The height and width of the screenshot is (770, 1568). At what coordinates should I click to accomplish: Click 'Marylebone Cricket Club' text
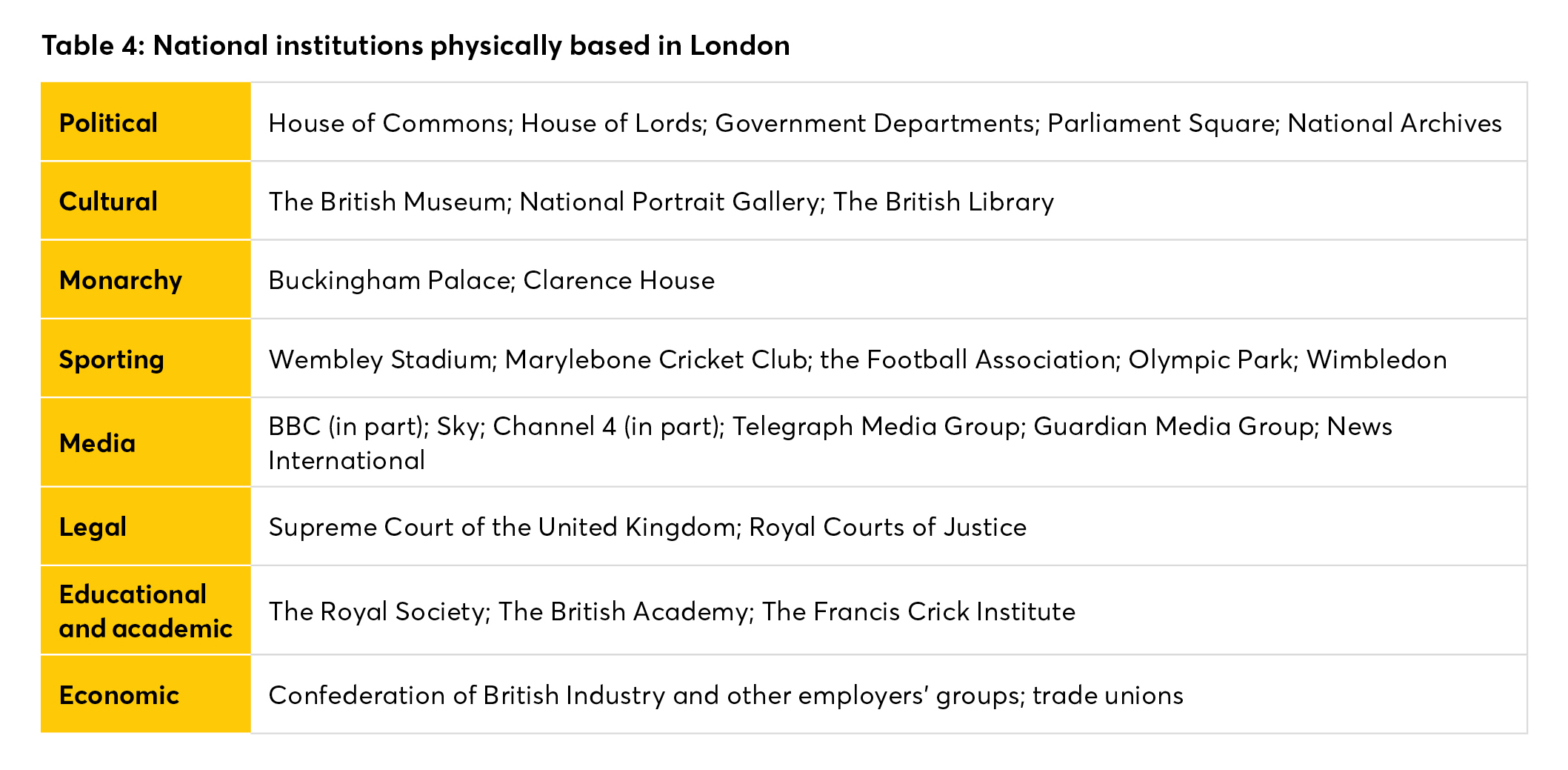tap(655, 359)
